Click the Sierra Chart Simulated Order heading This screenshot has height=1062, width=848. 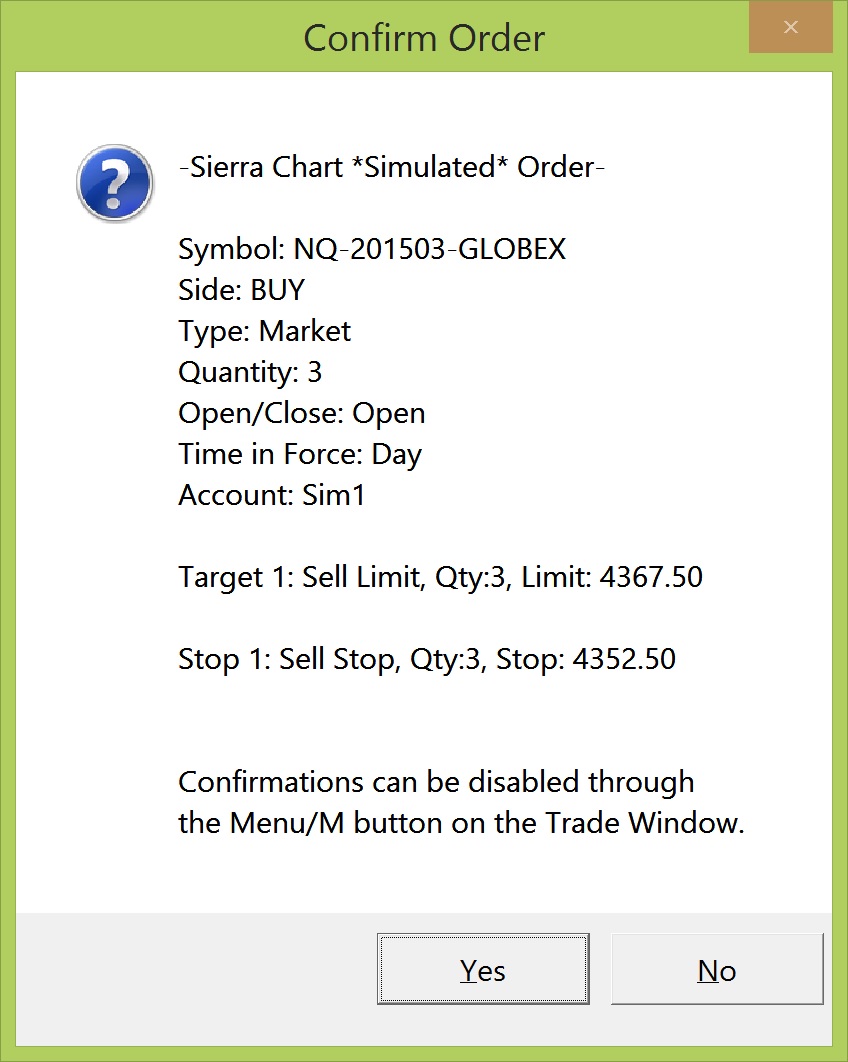391,167
